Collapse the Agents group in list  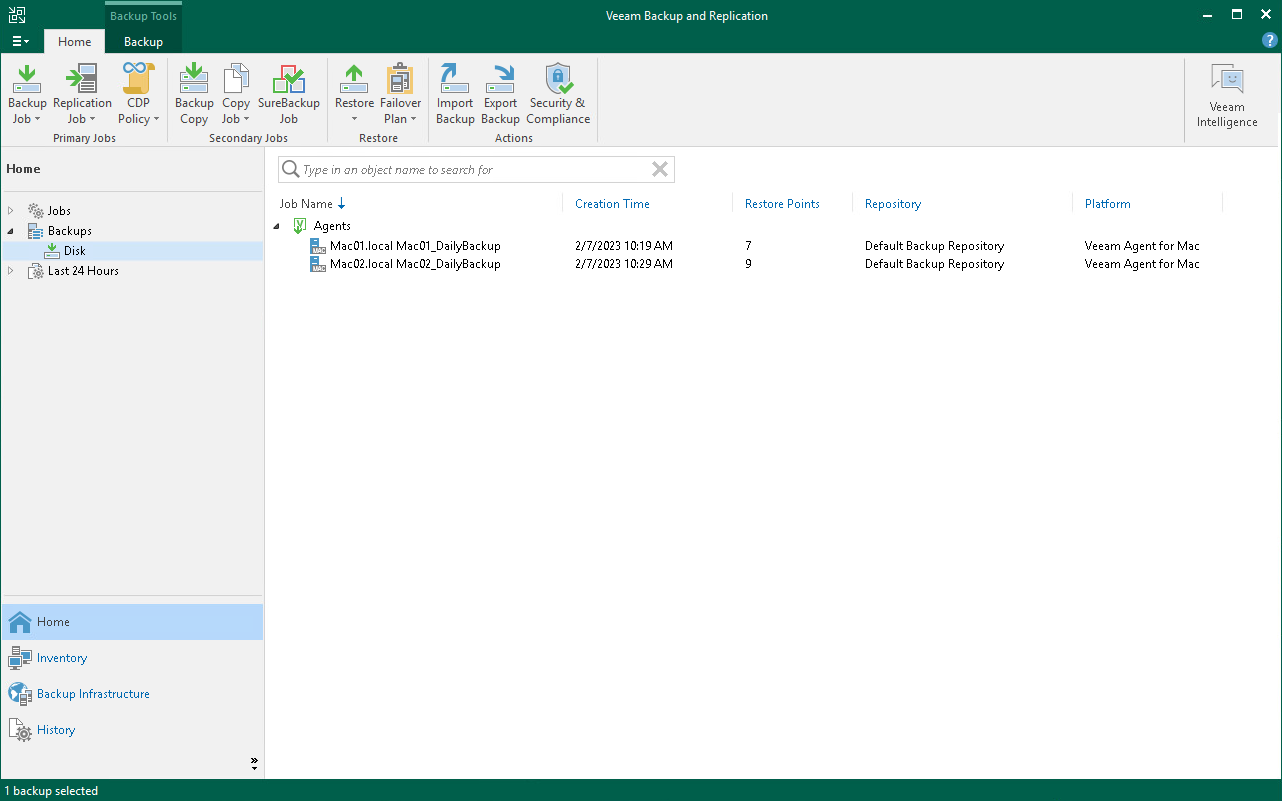pyautogui.click(x=277, y=226)
